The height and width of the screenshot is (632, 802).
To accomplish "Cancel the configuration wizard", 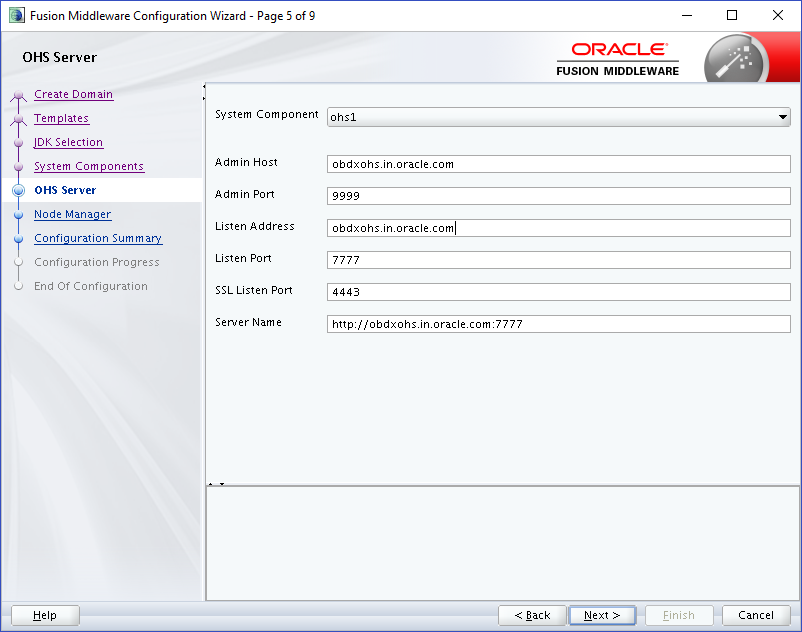I will click(755, 615).
